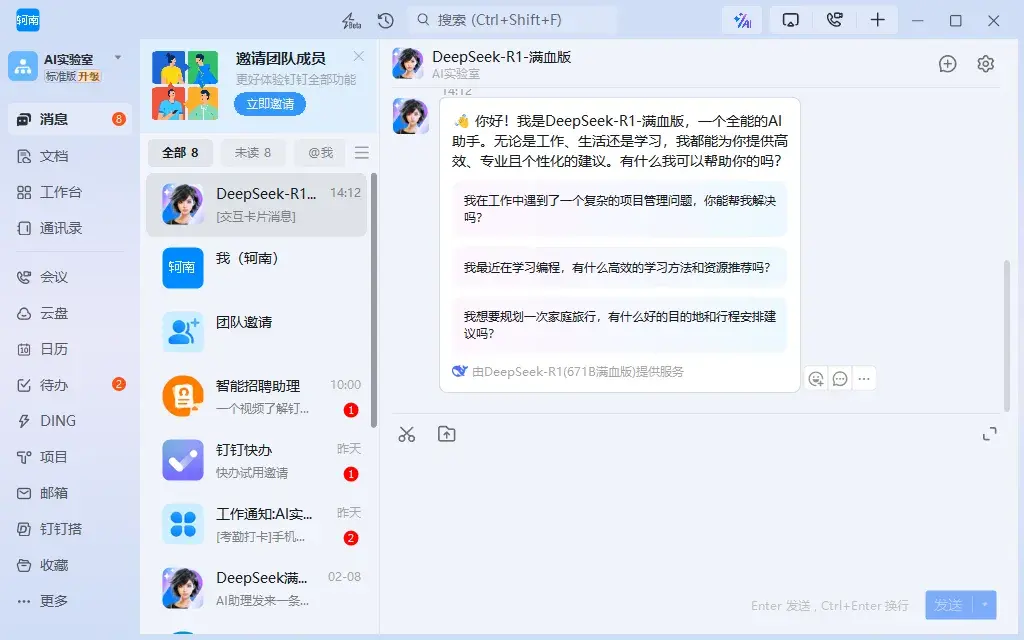
Task: Open 项目 in the sidebar
Action: 70,457
